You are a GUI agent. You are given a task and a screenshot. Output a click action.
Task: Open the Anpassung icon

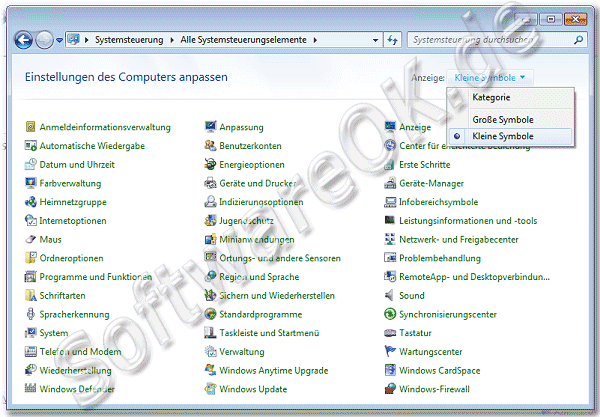[210, 127]
